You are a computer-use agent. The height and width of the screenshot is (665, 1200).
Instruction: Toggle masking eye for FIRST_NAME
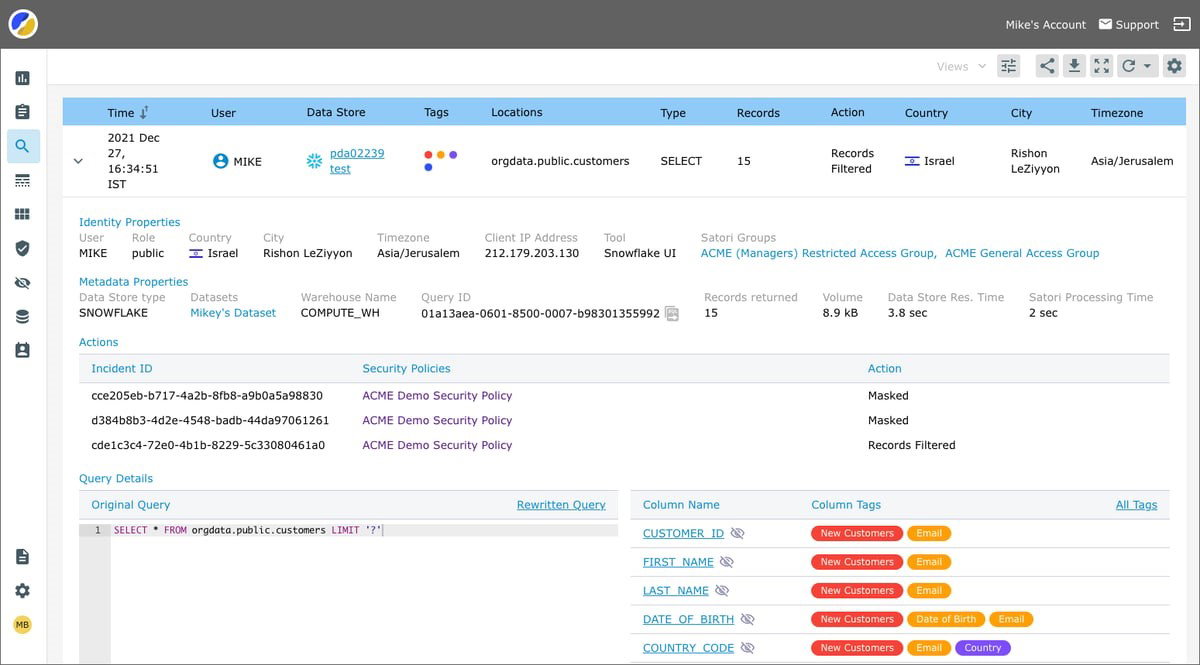click(727, 562)
